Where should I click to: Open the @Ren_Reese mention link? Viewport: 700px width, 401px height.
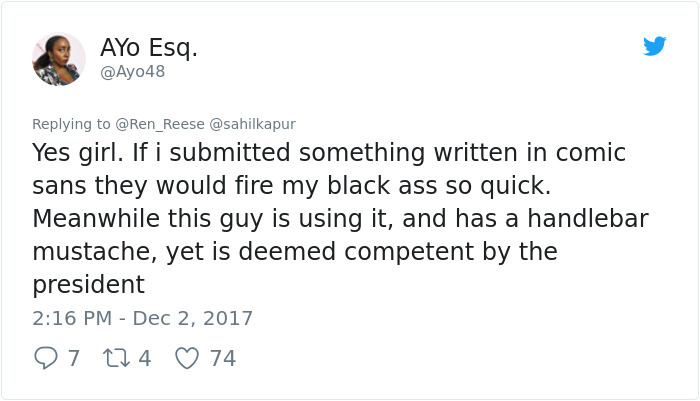(159, 124)
